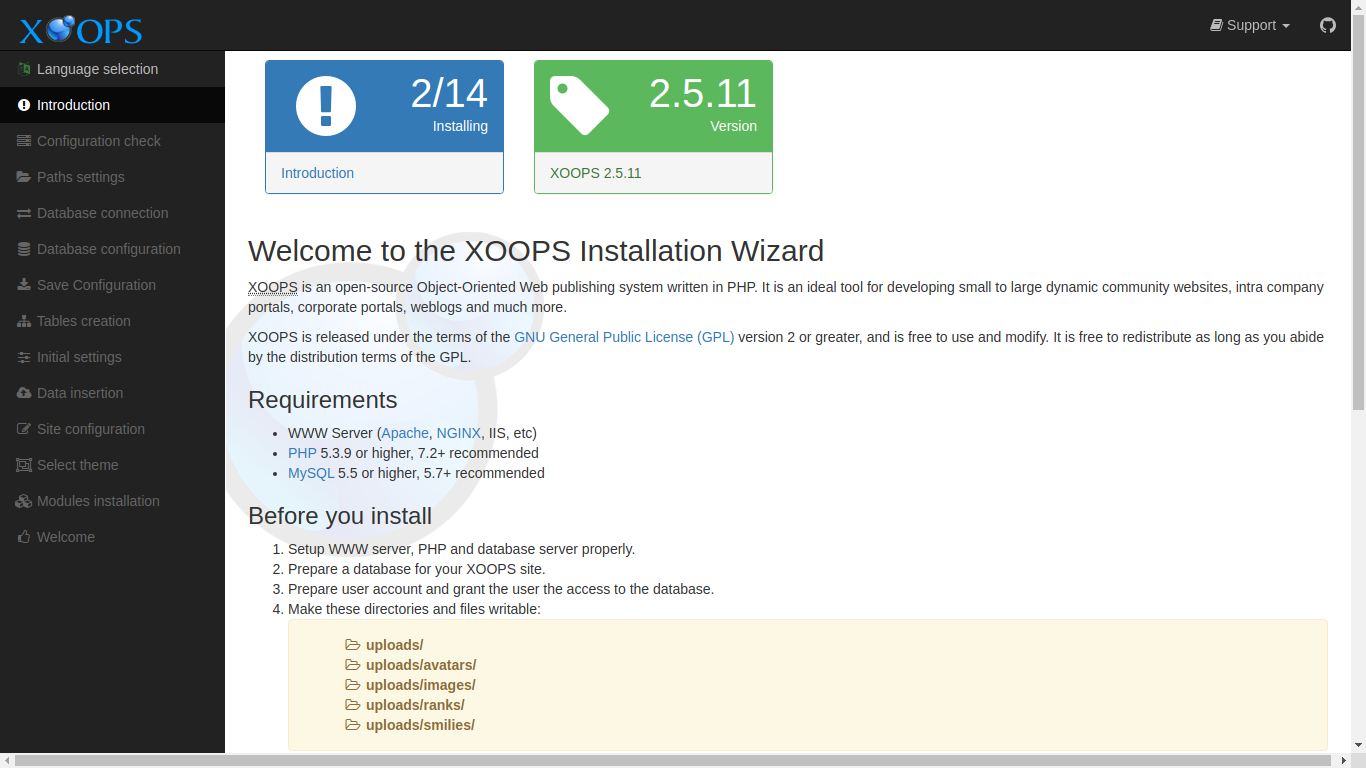Follow the MySQL link in Requirements
This screenshot has width=1366, height=768.
pos(310,473)
